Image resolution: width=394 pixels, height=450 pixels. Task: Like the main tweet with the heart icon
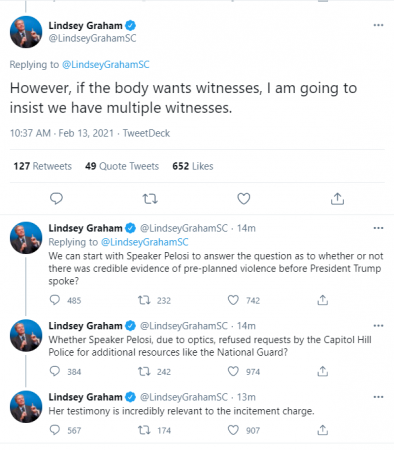pyautogui.click(x=244, y=199)
